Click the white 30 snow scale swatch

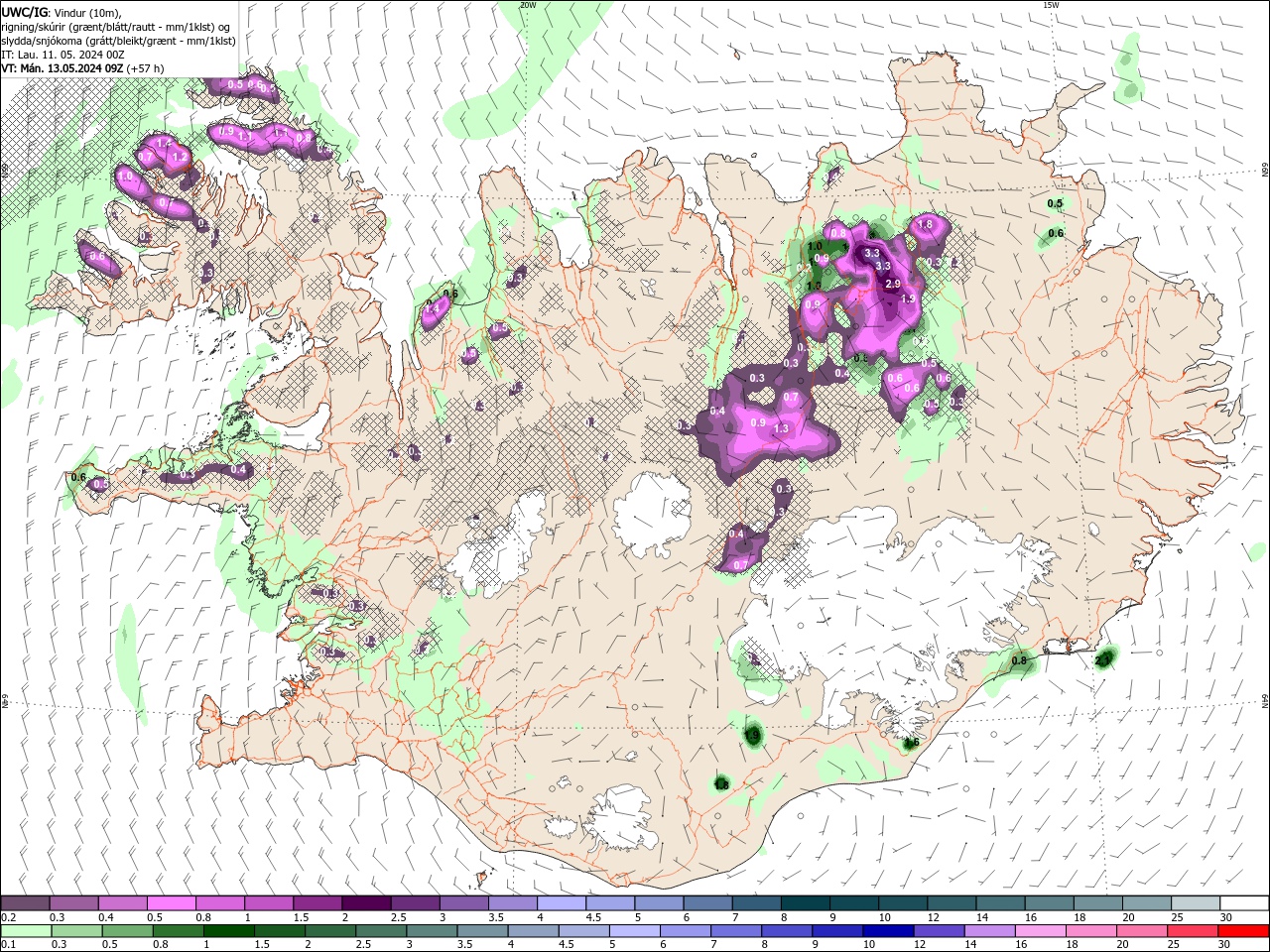pyautogui.click(x=1244, y=903)
